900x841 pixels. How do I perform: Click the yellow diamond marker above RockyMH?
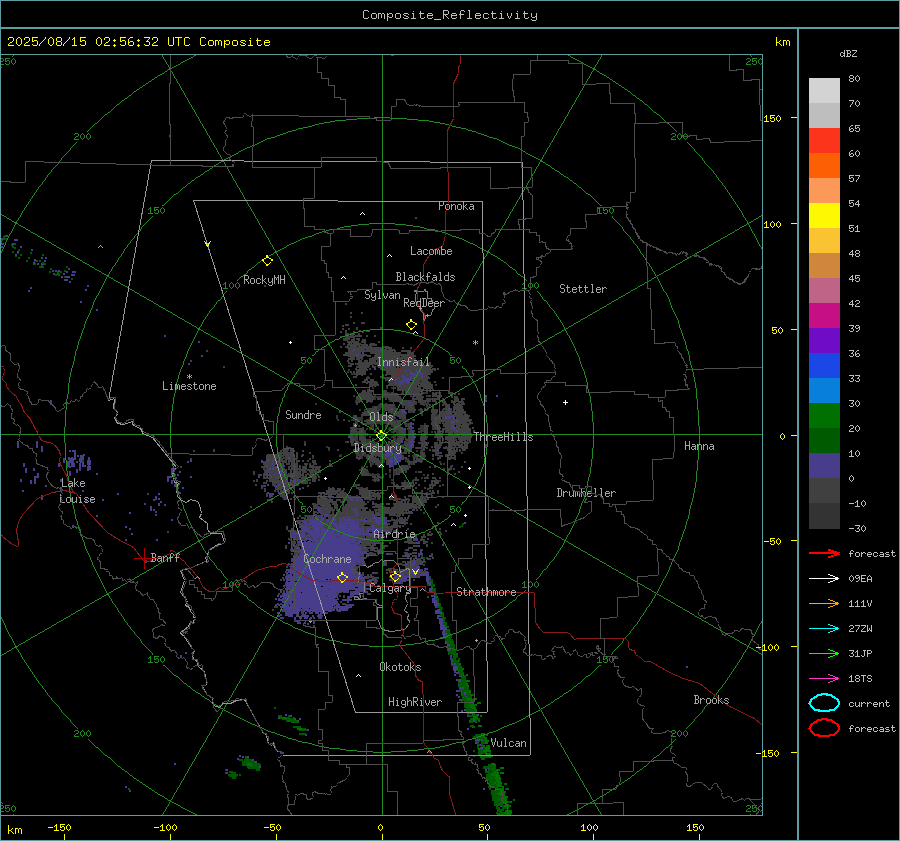coord(267,261)
